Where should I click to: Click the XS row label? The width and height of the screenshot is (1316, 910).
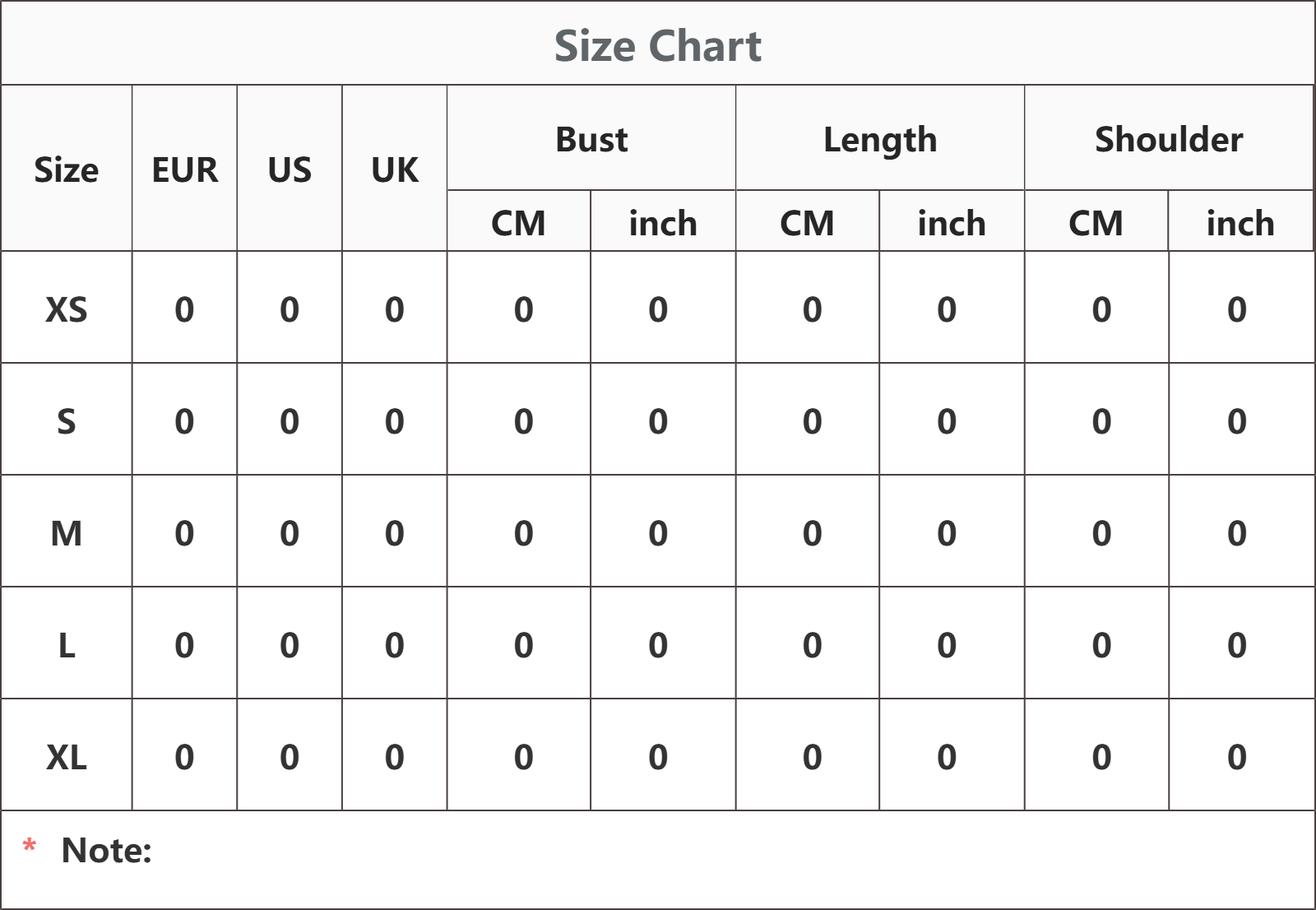point(66,309)
